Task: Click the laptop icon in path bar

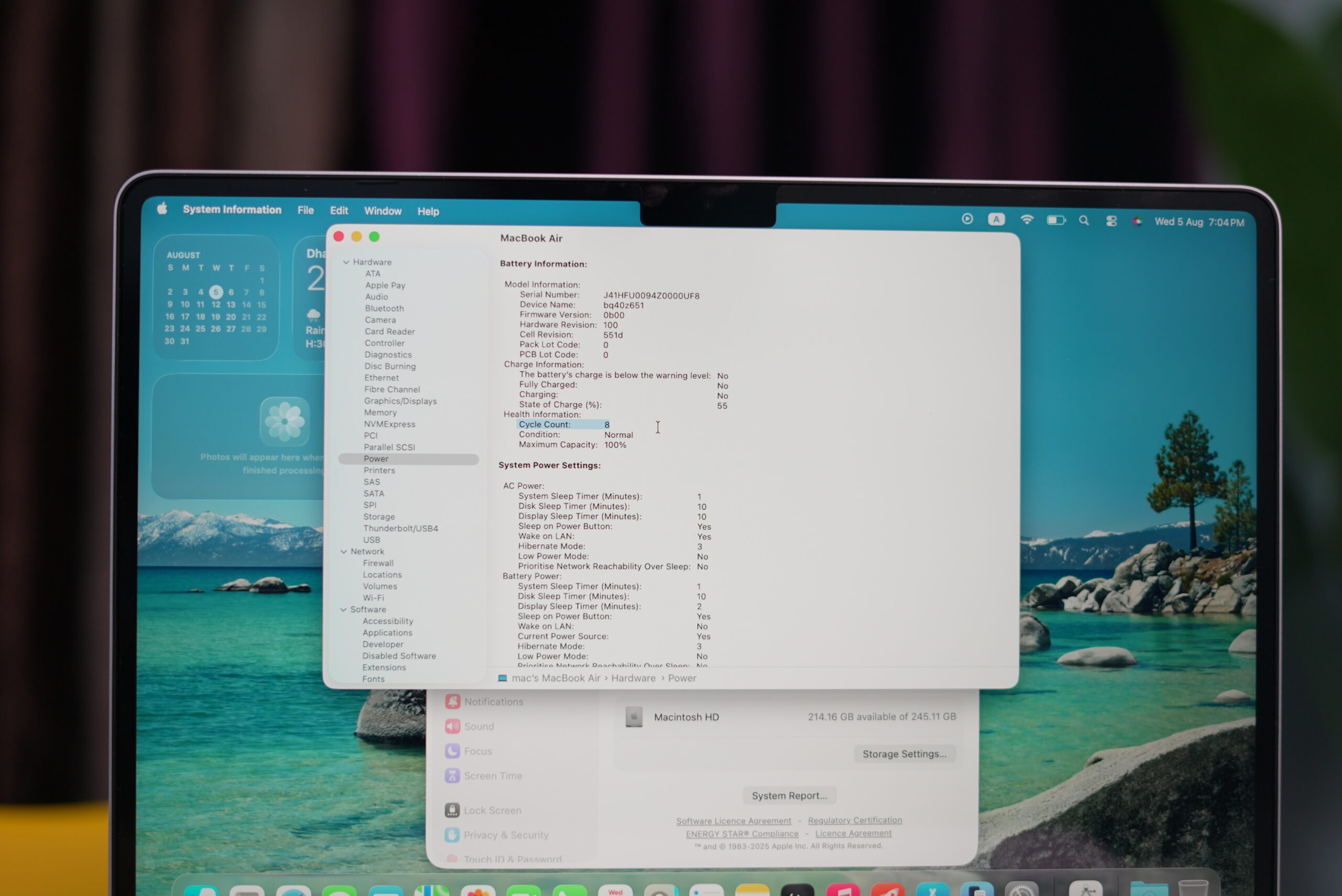Action: tap(502, 678)
